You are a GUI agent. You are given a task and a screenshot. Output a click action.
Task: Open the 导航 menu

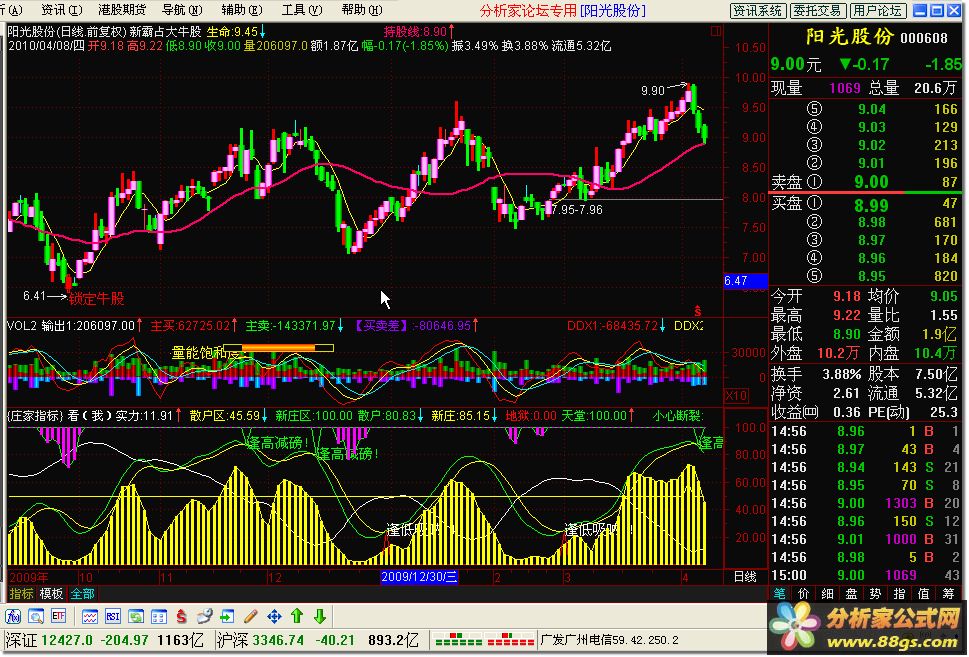point(182,9)
